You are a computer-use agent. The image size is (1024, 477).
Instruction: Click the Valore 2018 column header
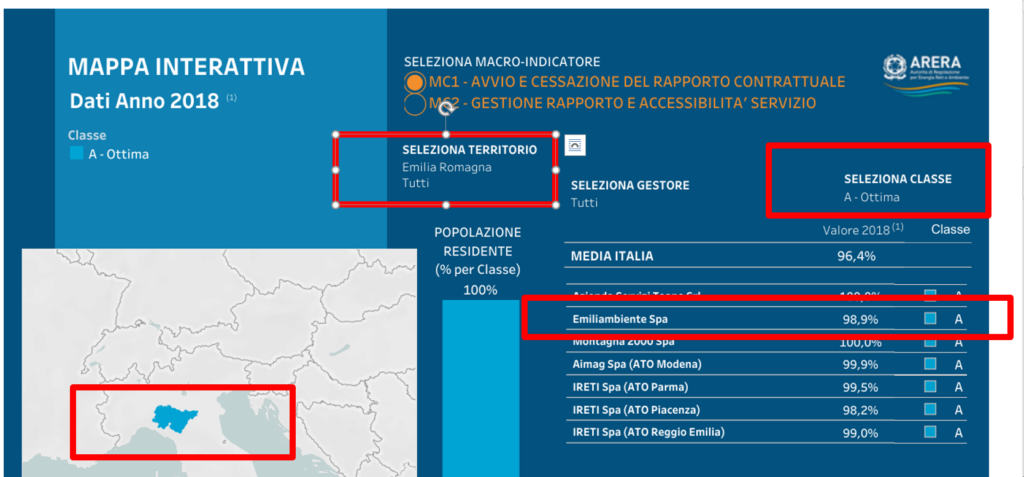[x=862, y=229]
